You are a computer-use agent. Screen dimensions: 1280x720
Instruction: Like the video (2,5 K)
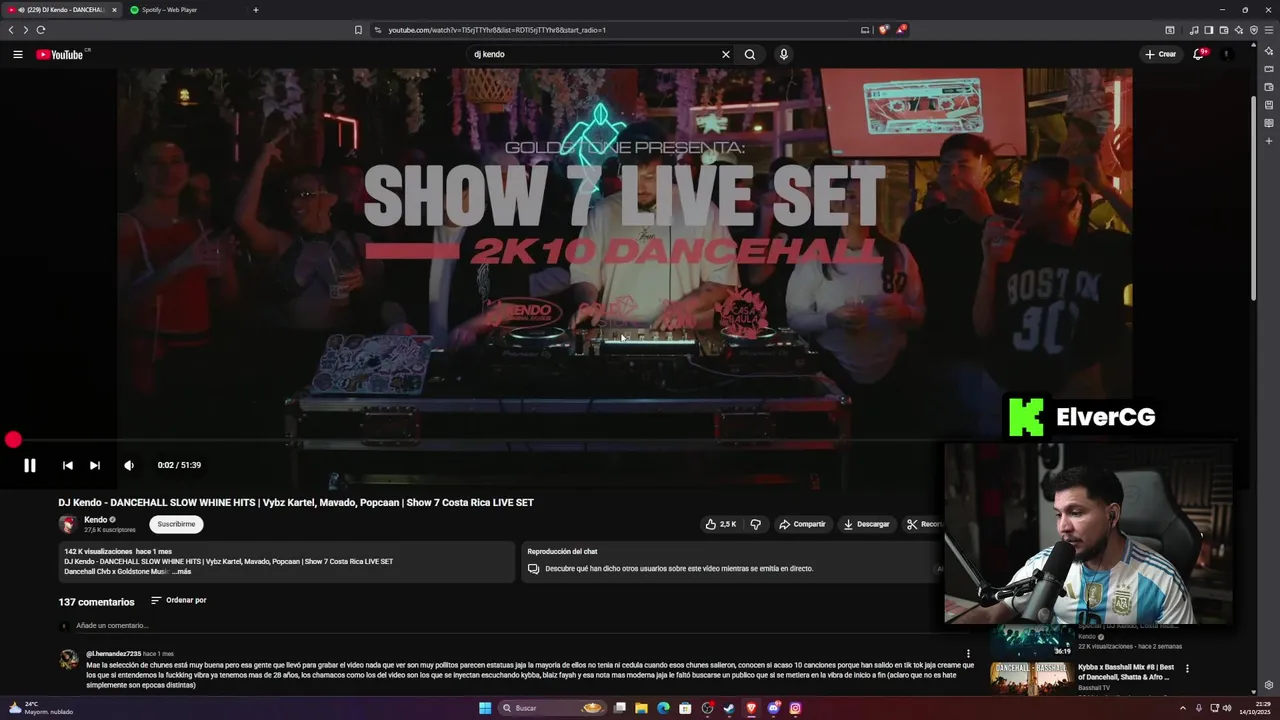[722, 524]
